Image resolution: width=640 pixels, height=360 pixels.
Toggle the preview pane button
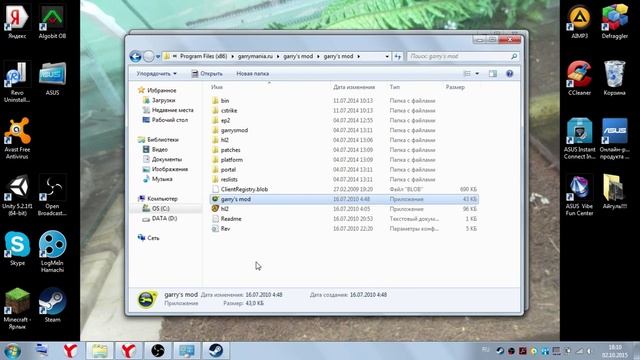click(493, 73)
